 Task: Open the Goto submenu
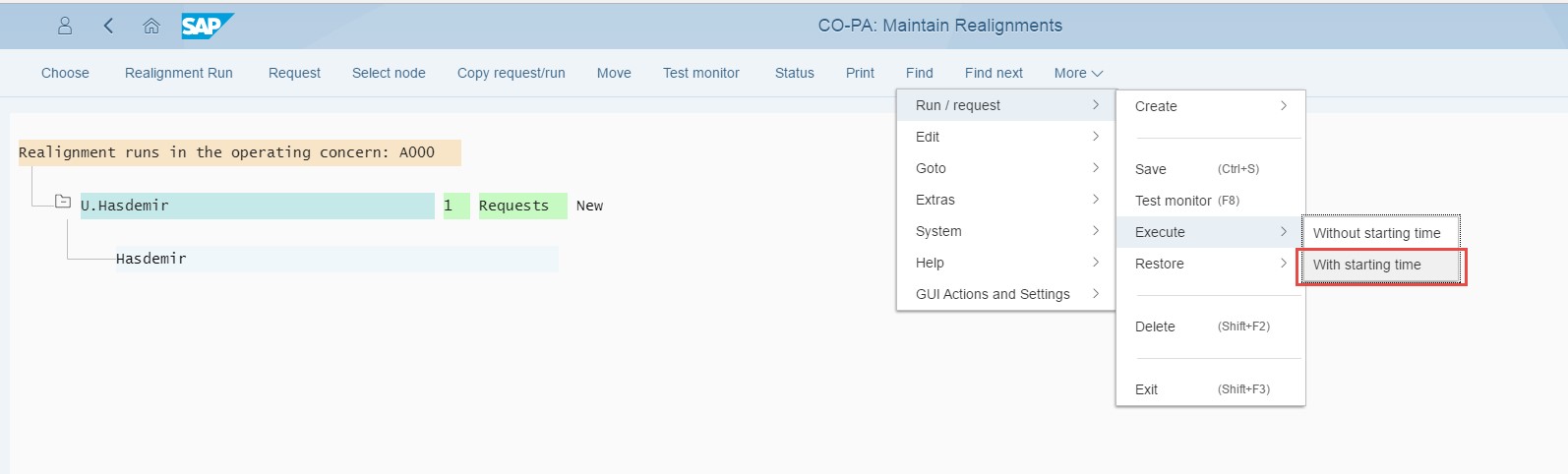point(1005,168)
